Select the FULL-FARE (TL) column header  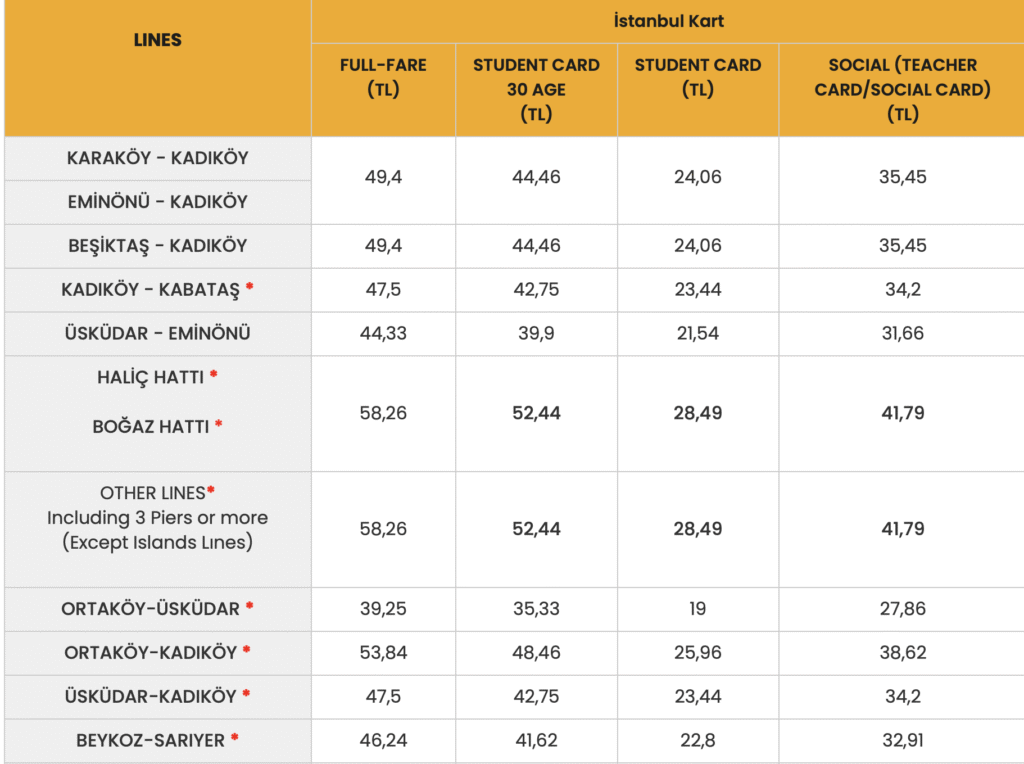(x=383, y=77)
